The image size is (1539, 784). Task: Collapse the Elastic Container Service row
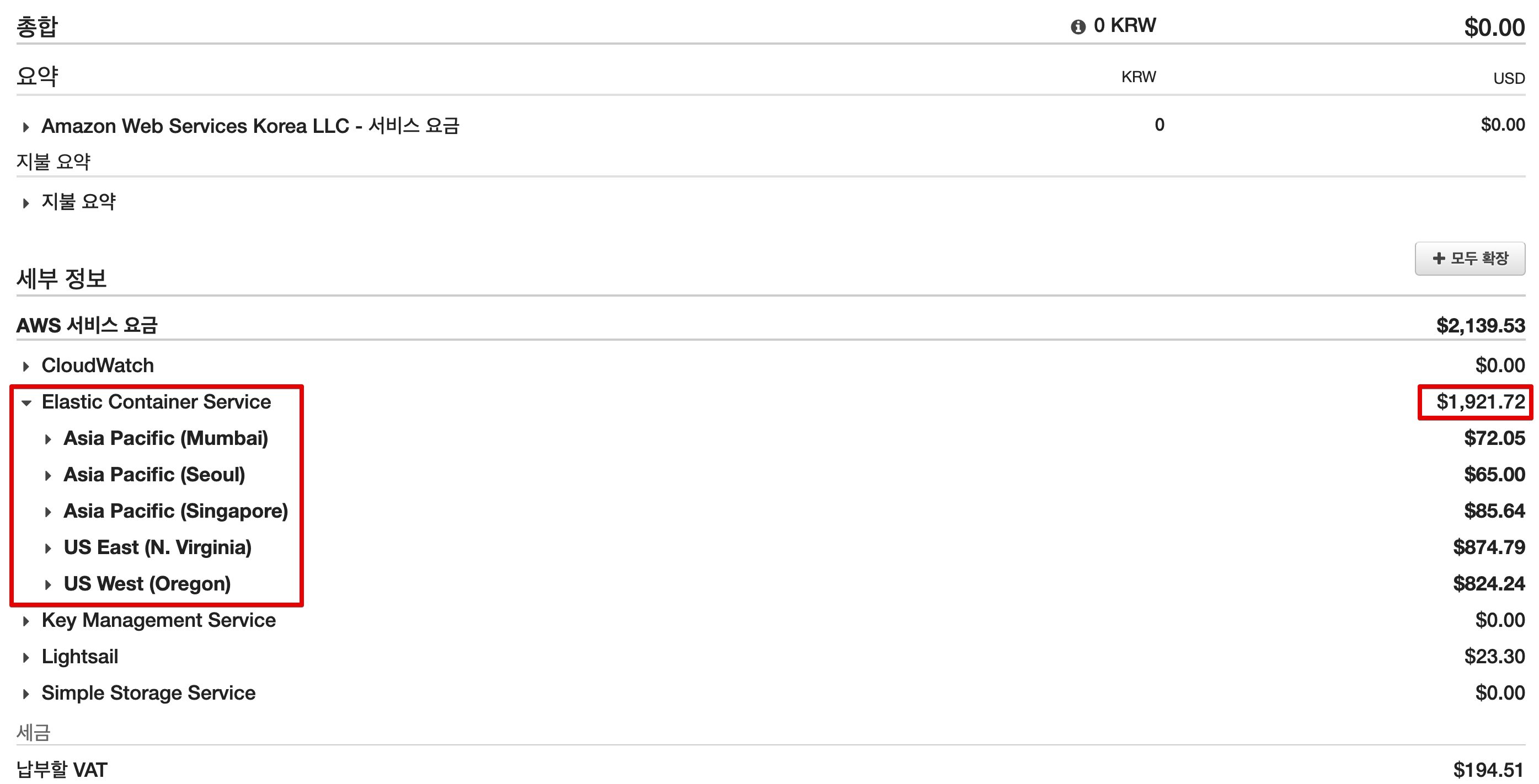click(26, 403)
